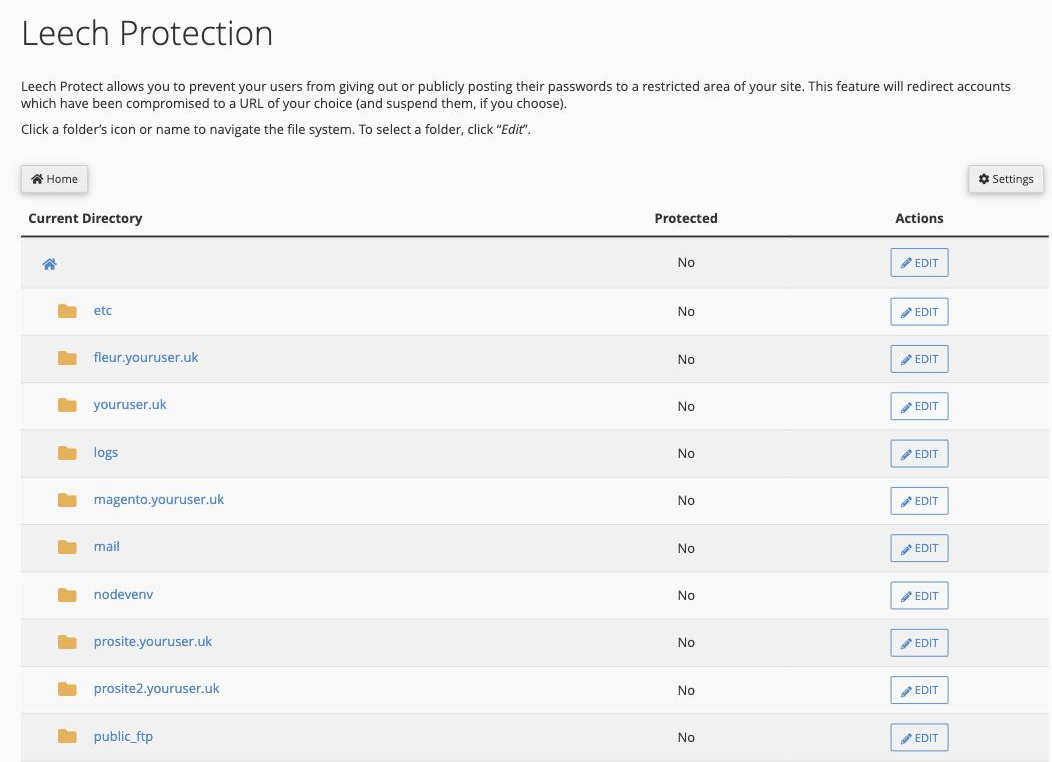
Task: Open the prosite2.youruser.uk name link
Action: coord(156,689)
